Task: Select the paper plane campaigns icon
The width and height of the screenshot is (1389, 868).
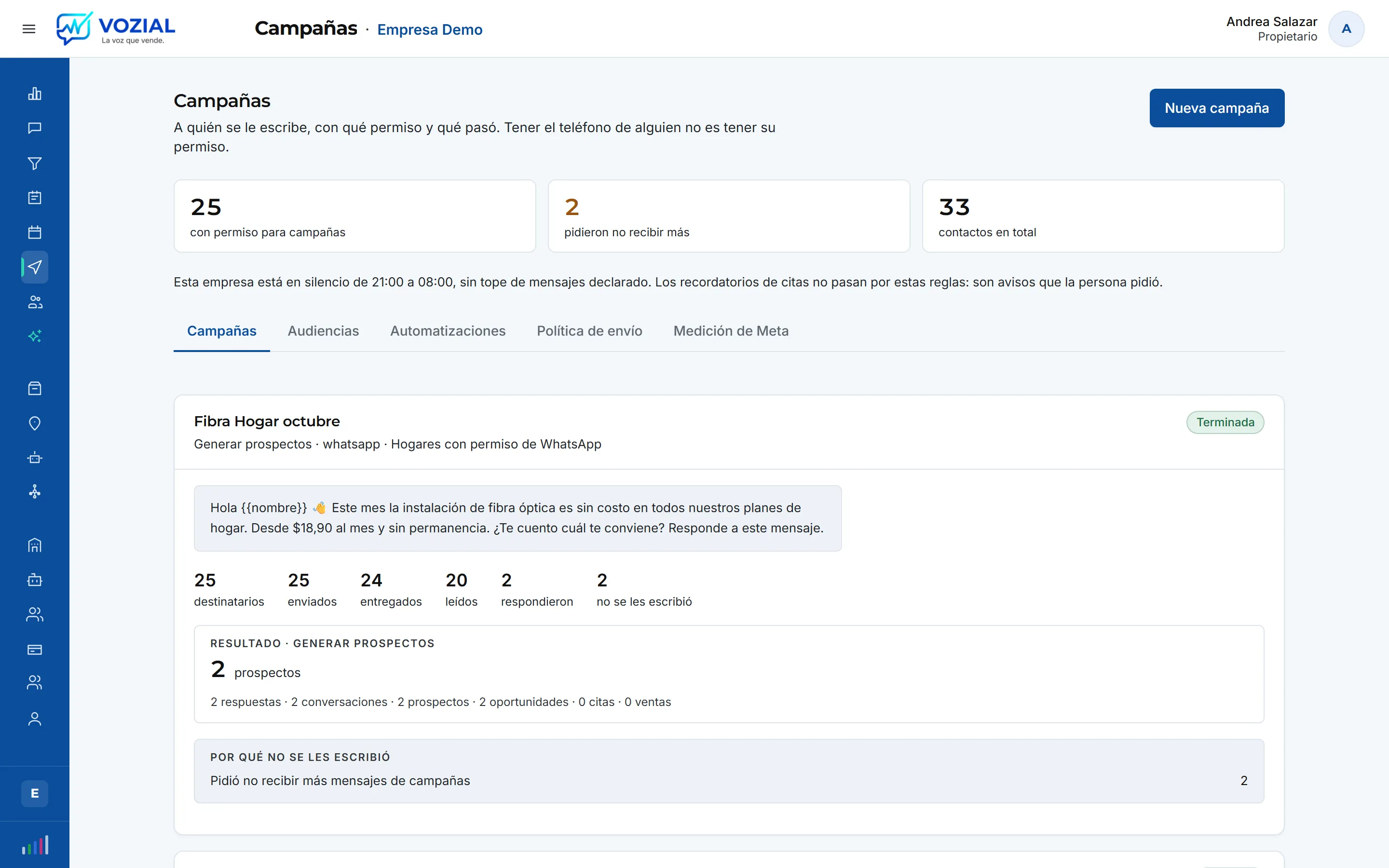Action: 34,267
